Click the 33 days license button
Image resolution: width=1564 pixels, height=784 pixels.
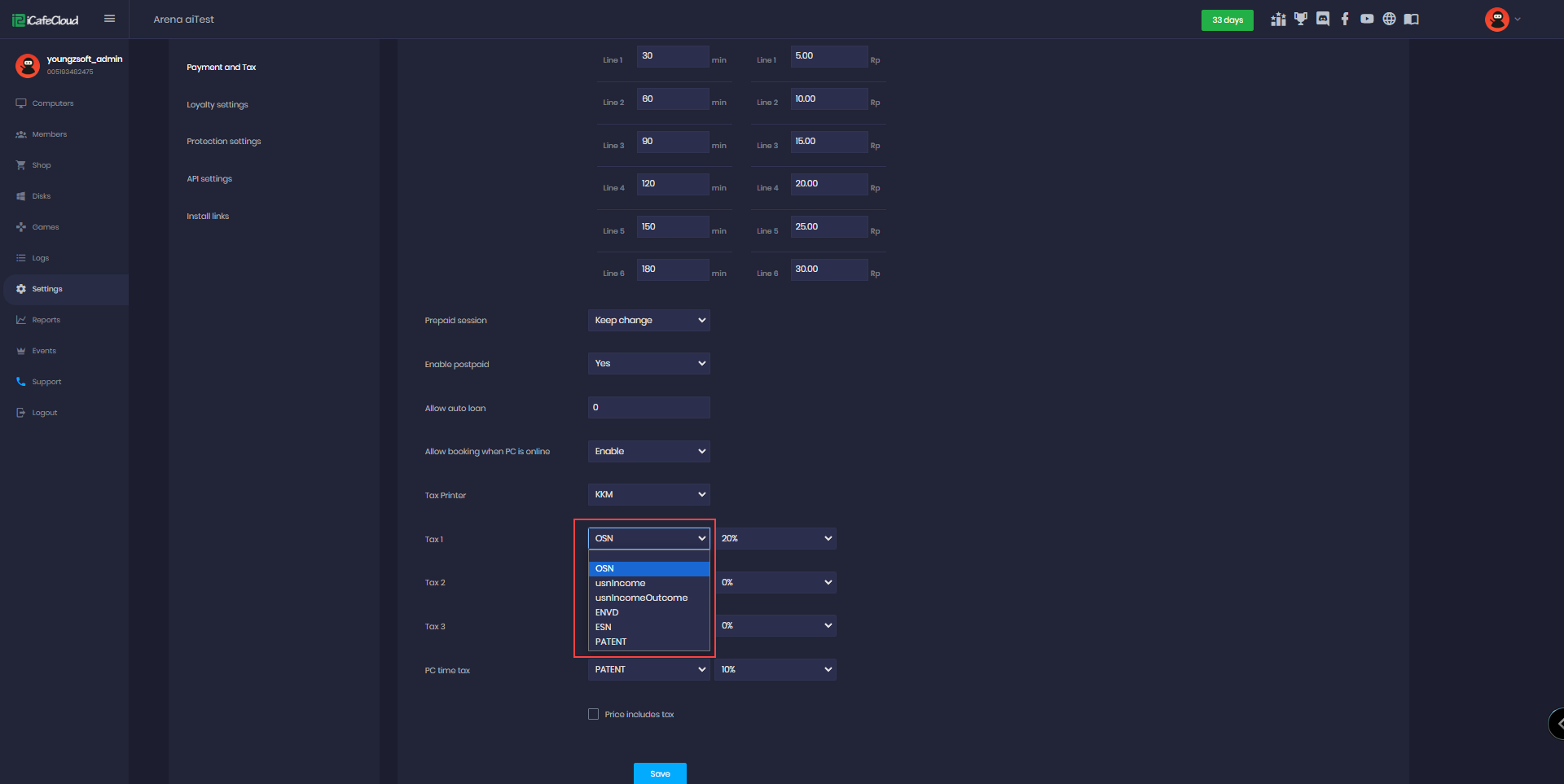(x=1227, y=20)
